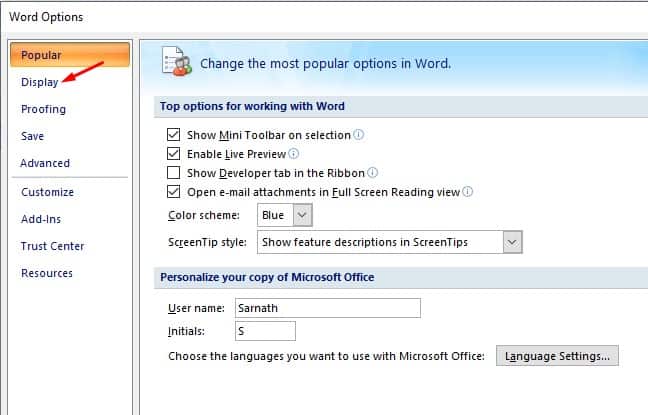The image size is (648, 415).
Task: Click the Initials field
Action: point(265,331)
